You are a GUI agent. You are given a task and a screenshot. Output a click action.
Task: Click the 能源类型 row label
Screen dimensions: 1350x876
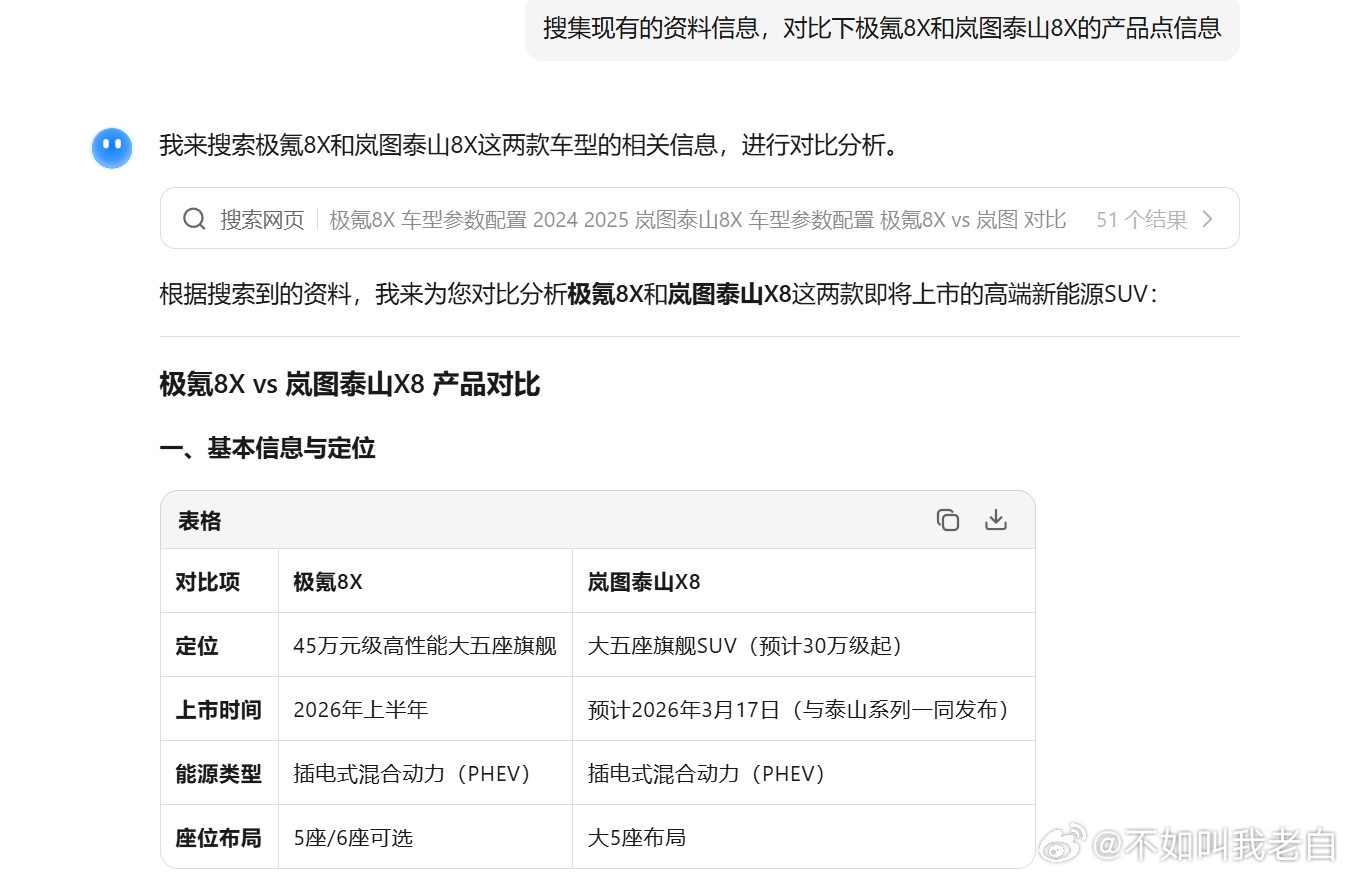tap(218, 774)
